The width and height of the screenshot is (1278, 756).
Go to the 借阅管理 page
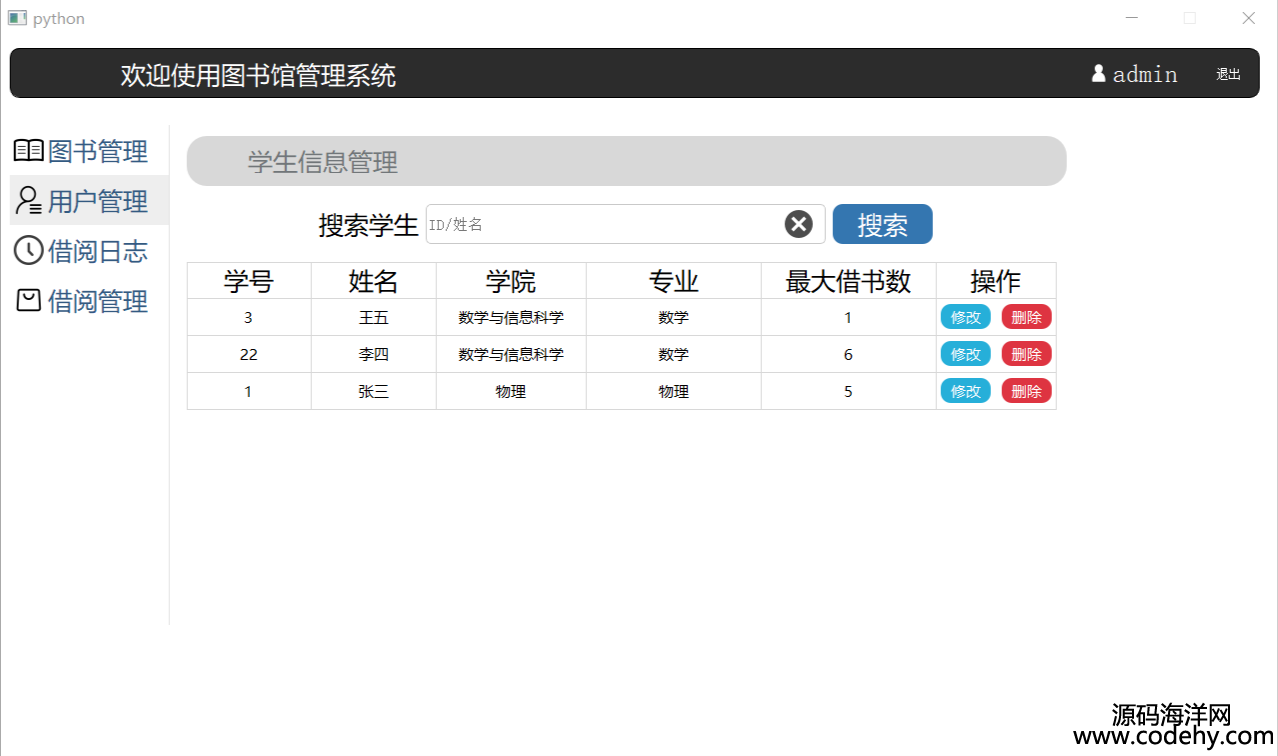coord(97,301)
